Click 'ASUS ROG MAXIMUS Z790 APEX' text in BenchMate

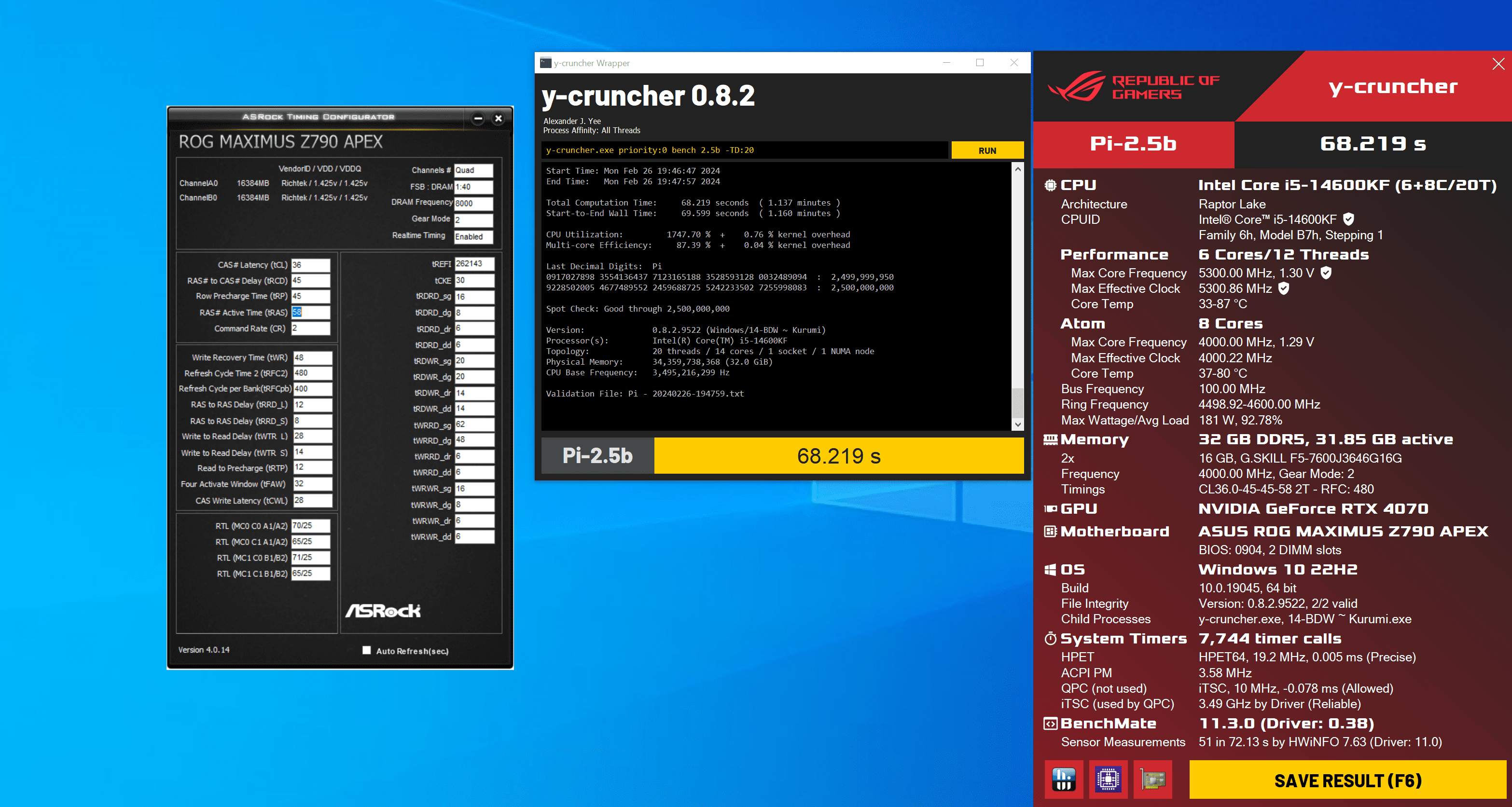pyautogui.click(x=1343, y=532)
